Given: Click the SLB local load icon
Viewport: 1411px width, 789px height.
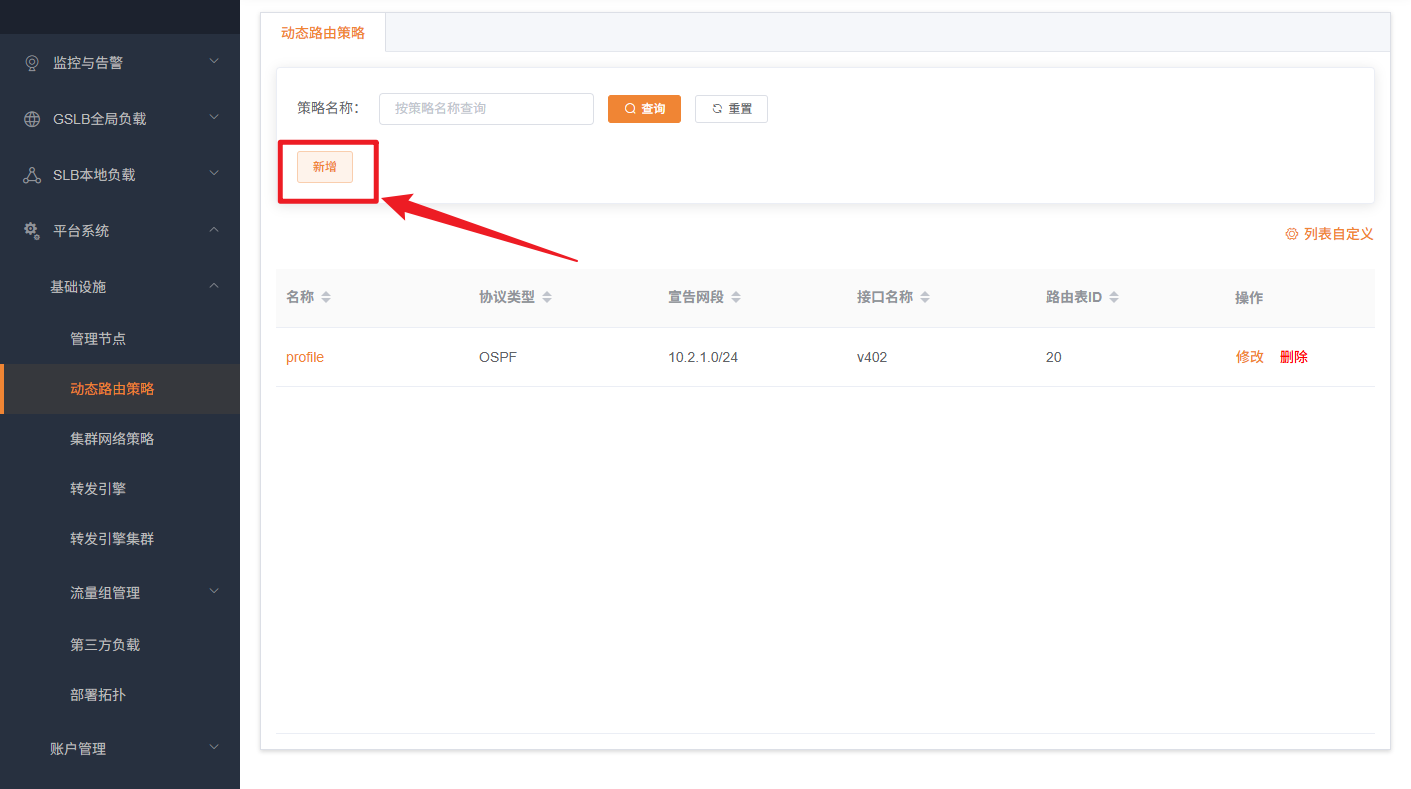Looking at the screenshot, I should pos(32,175).
